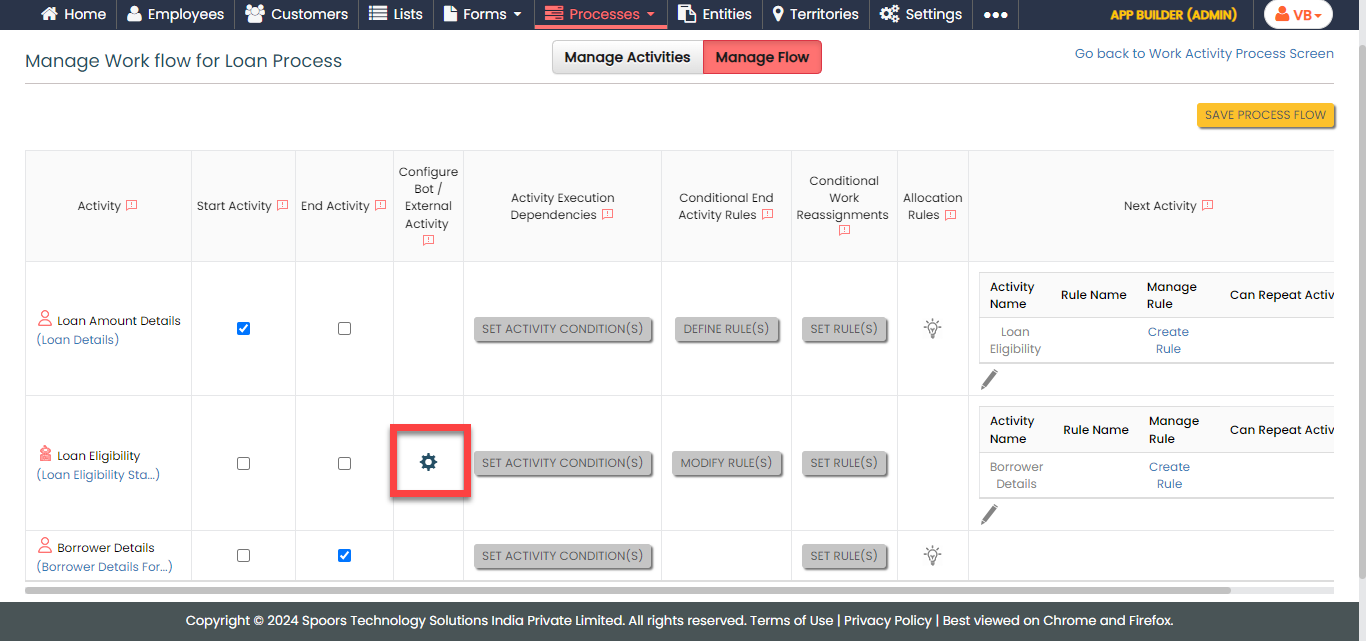Open the three-dots more menu in navbar
This screenshot has width=1366, height=641.
click(995, 14)
